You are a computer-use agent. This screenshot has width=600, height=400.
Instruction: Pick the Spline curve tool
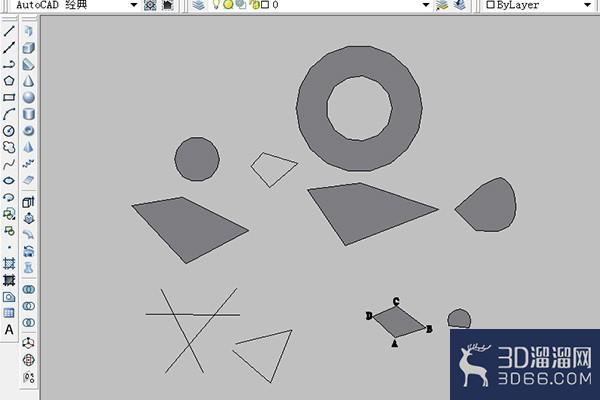[9, 165]
